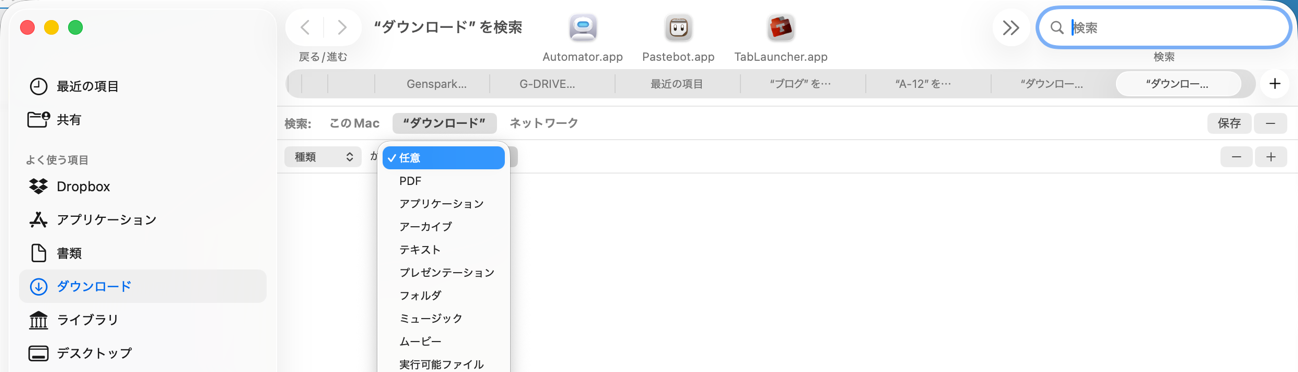Click the 共有 folder icon in the sidebar
Screen dimensions: 1298x372
(38, 119)
